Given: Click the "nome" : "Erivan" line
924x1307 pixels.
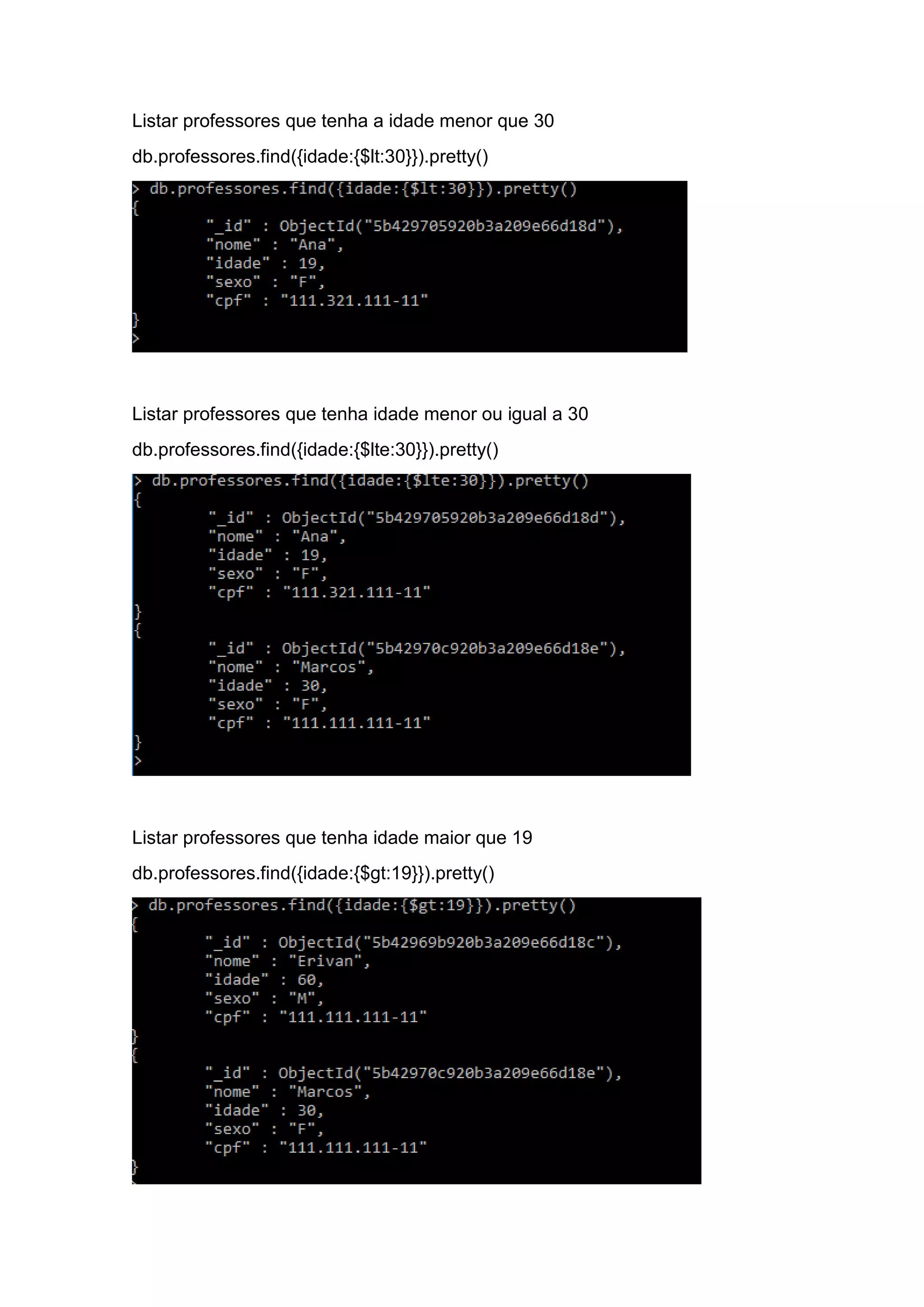Looking at the screenshot, I should 288,961.
